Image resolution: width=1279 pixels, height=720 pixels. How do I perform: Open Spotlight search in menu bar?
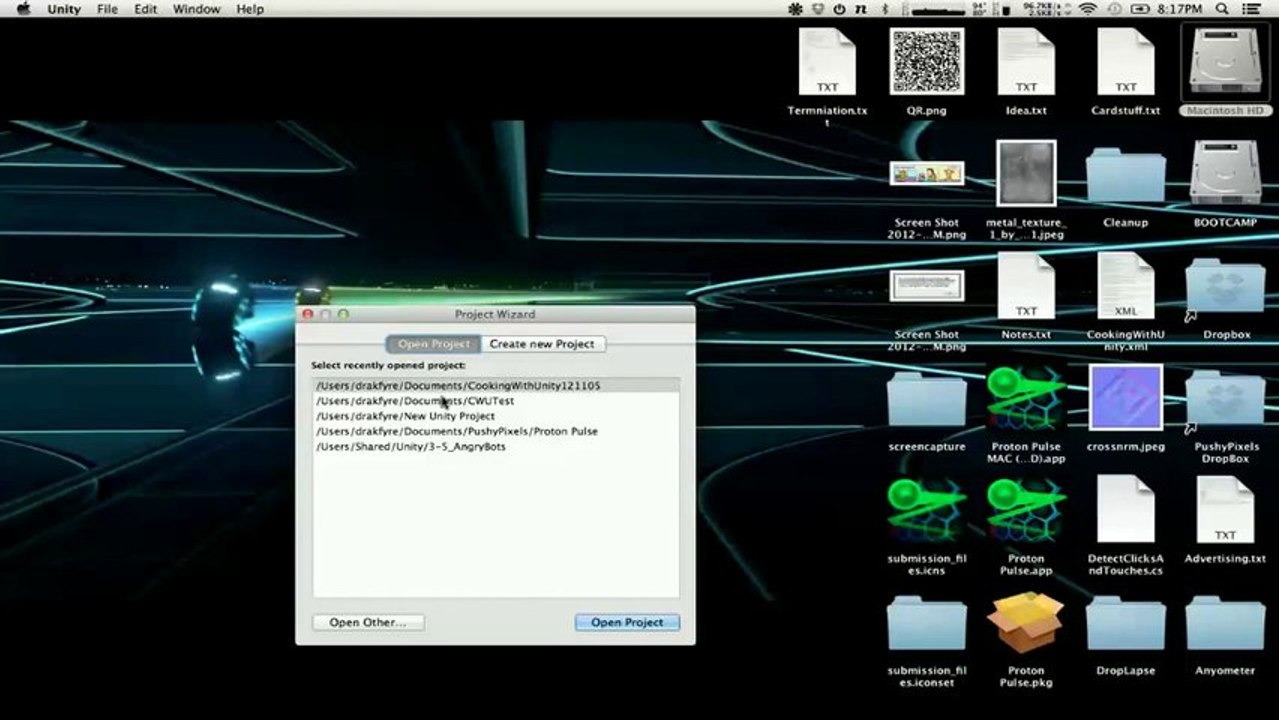pos(1222,9)
